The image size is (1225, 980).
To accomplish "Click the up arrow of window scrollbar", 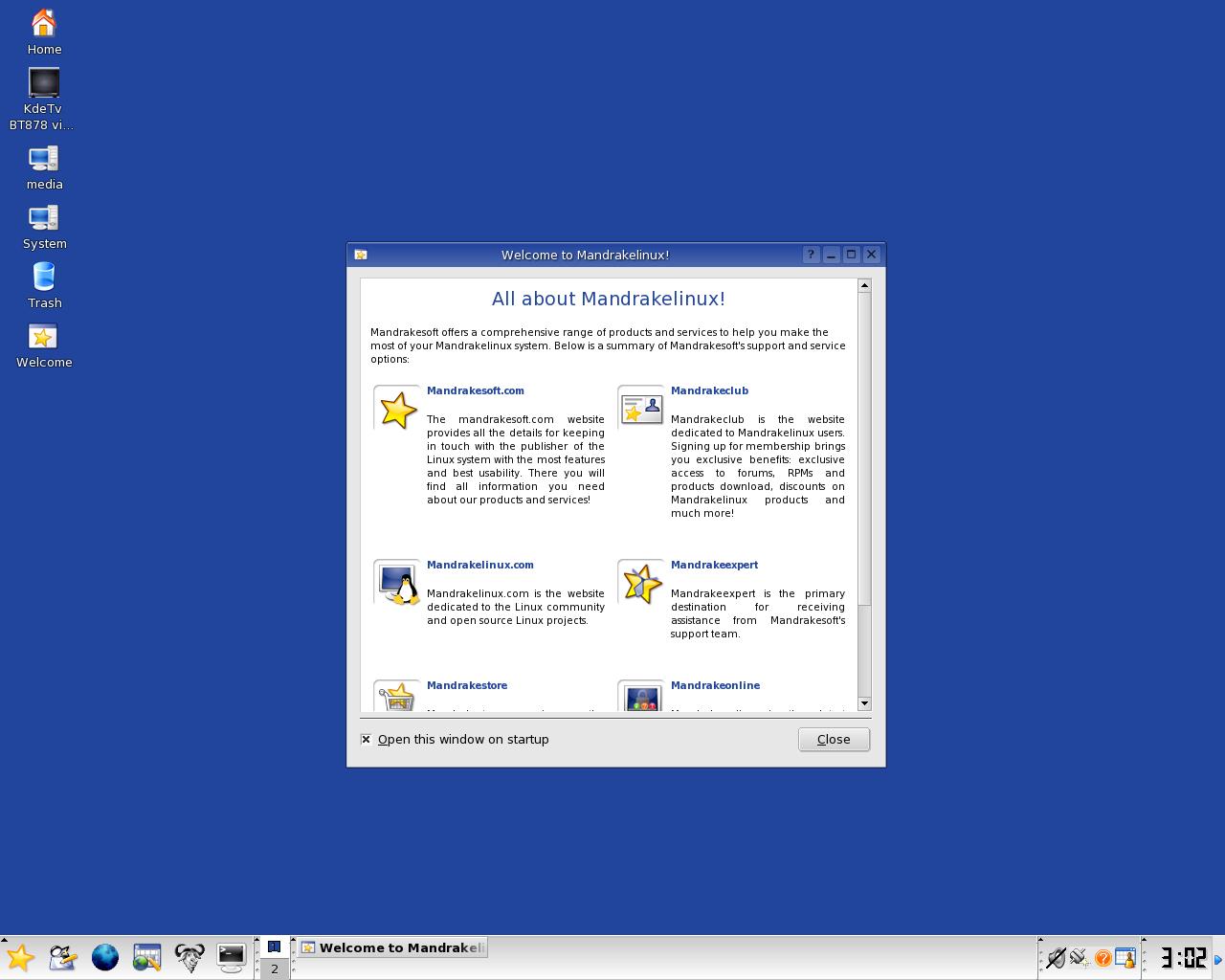I will [864, 285].
